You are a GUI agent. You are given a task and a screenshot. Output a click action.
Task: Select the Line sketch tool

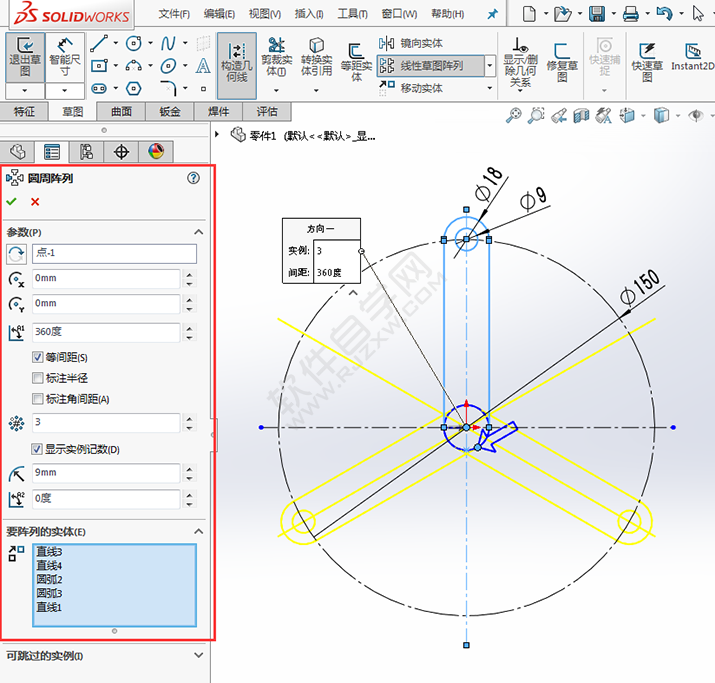click(x=99, y=43)
